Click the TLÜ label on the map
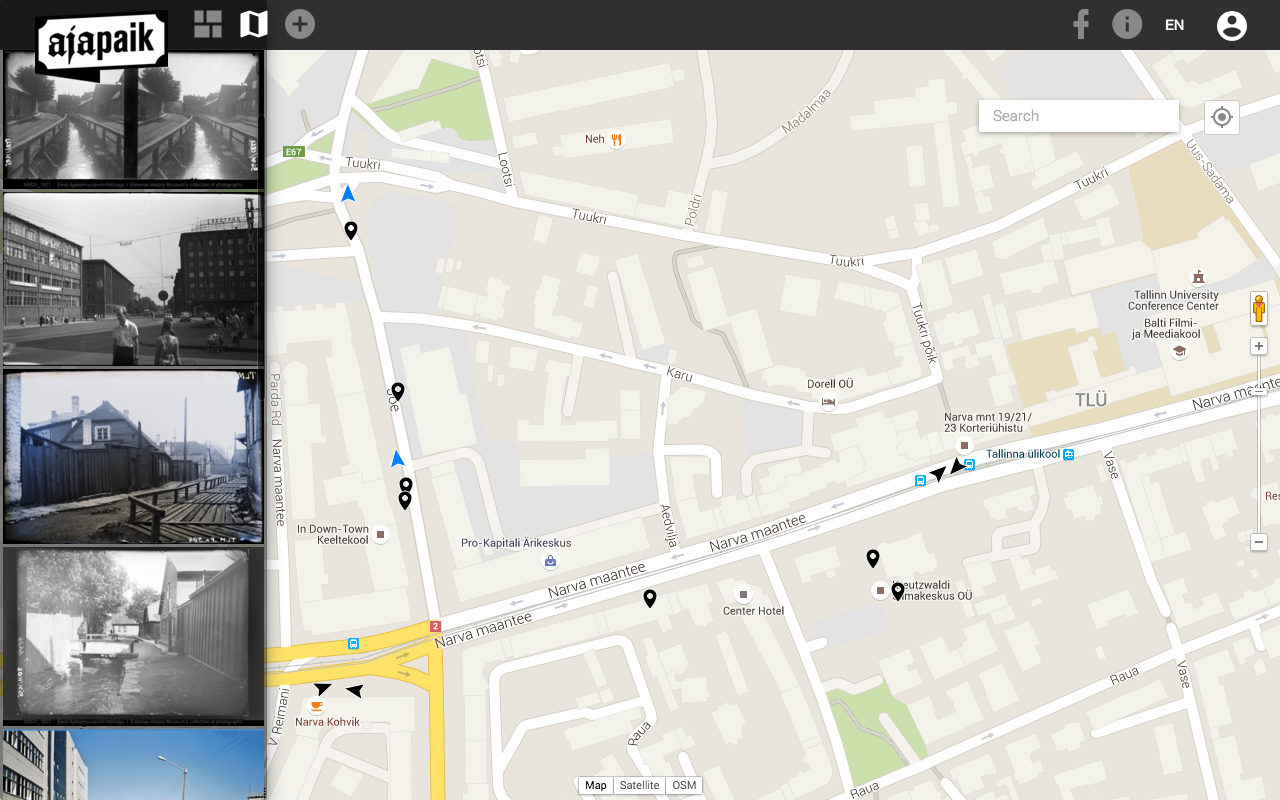Screen dimensions: 1280x800 1091,400
